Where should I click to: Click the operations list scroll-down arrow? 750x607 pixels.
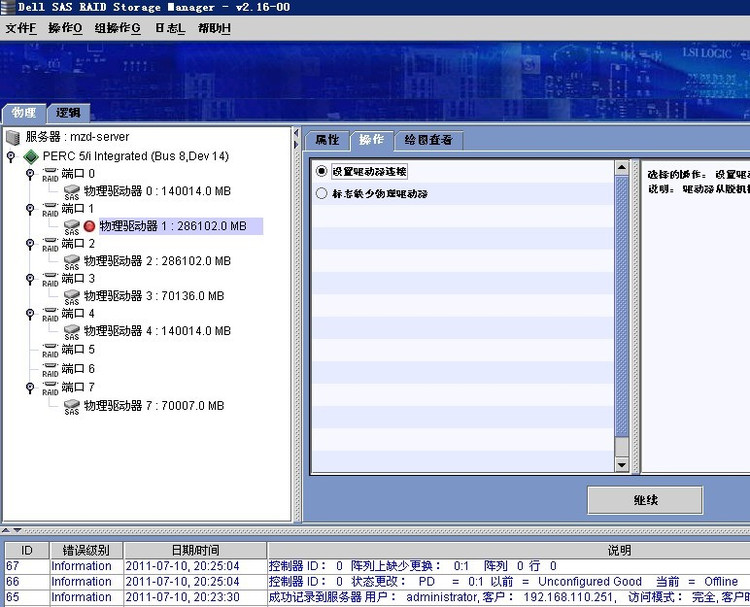(x=621, y=464)
